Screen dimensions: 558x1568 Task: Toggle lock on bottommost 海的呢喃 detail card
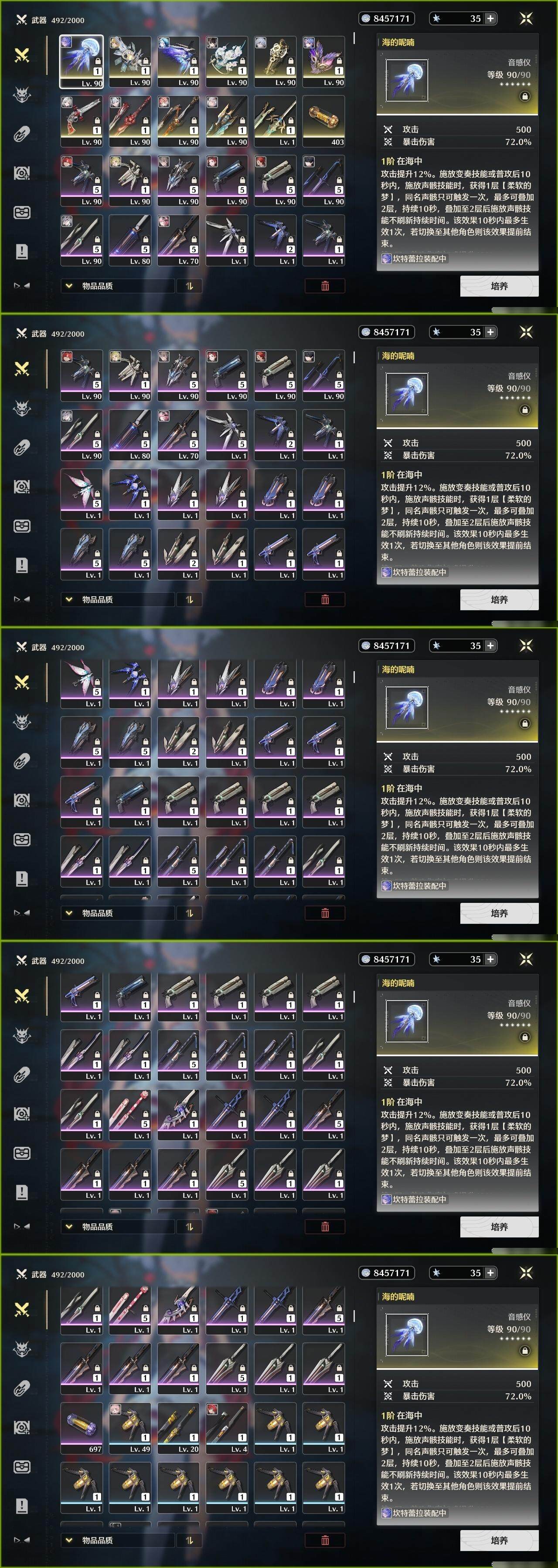click(x=524, y=1351)
